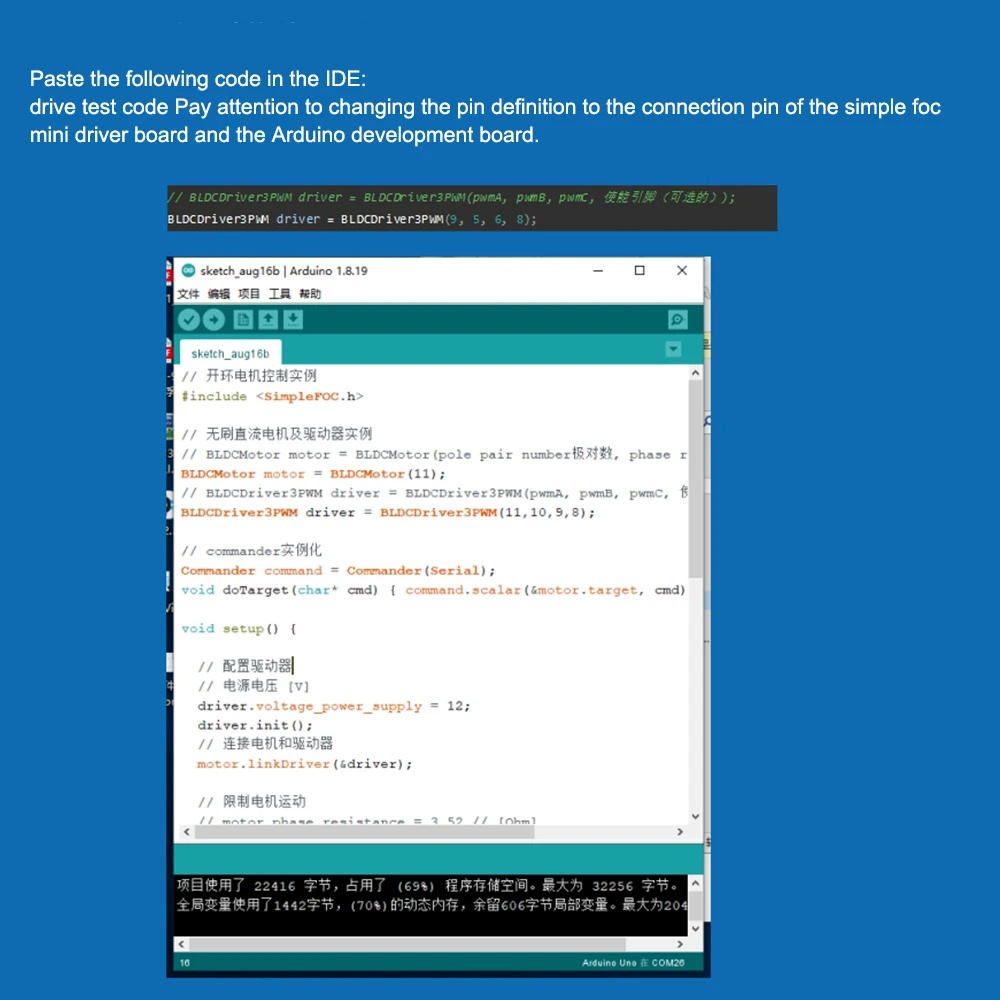
Task: Select the sketch_aug16b tab
Action: (x=230, y=353)
